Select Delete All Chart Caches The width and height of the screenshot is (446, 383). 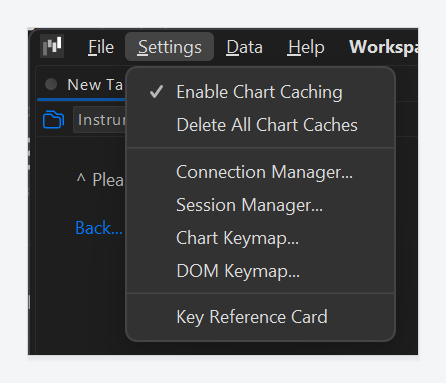(261, 125)
